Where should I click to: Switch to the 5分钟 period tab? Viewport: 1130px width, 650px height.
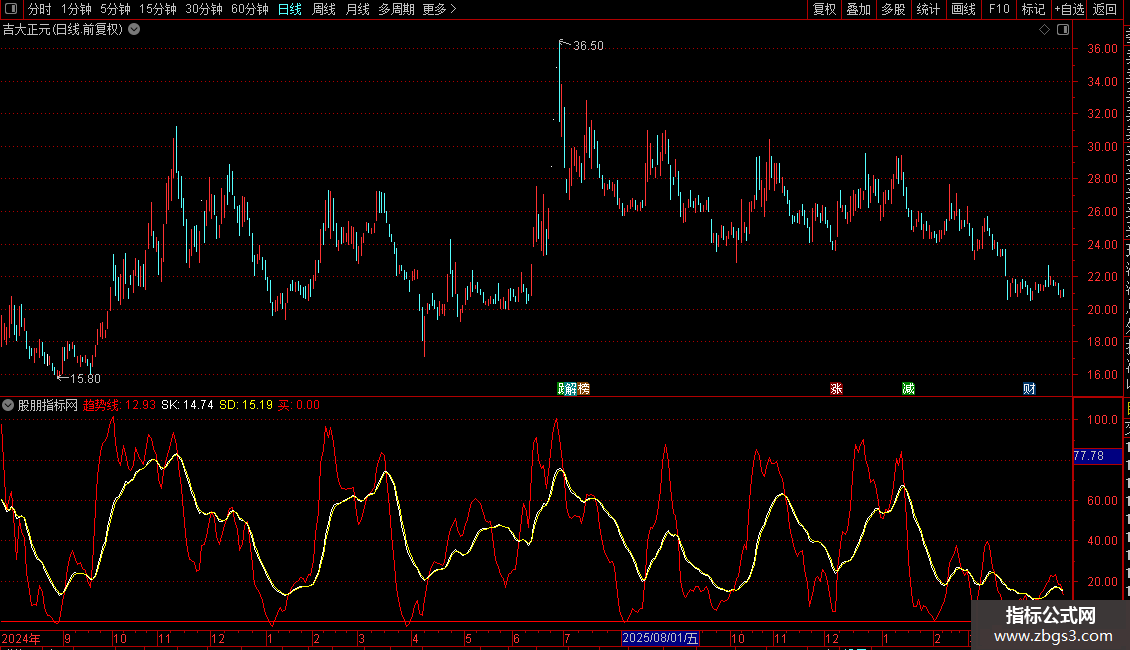[115, 9]
